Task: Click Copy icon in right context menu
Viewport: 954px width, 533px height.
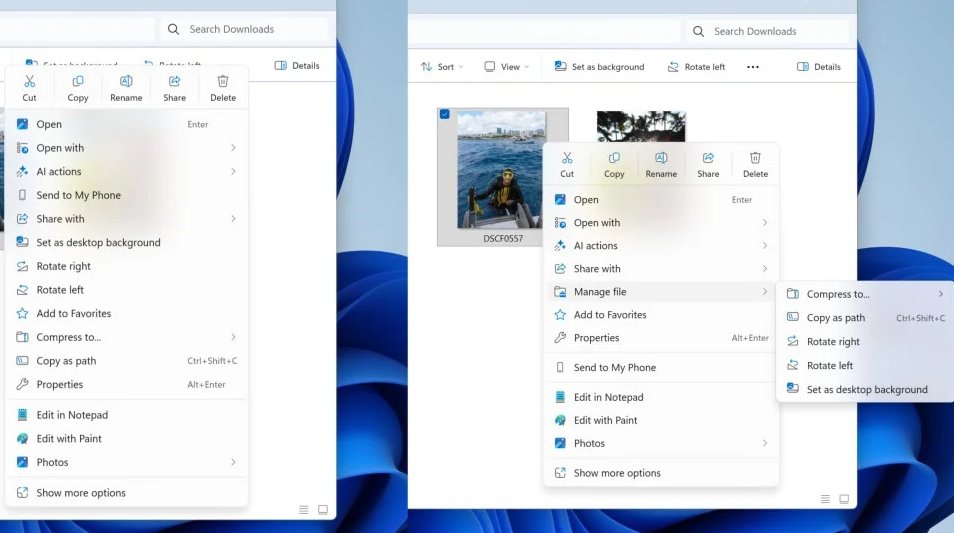Action: tap(614, 158)
